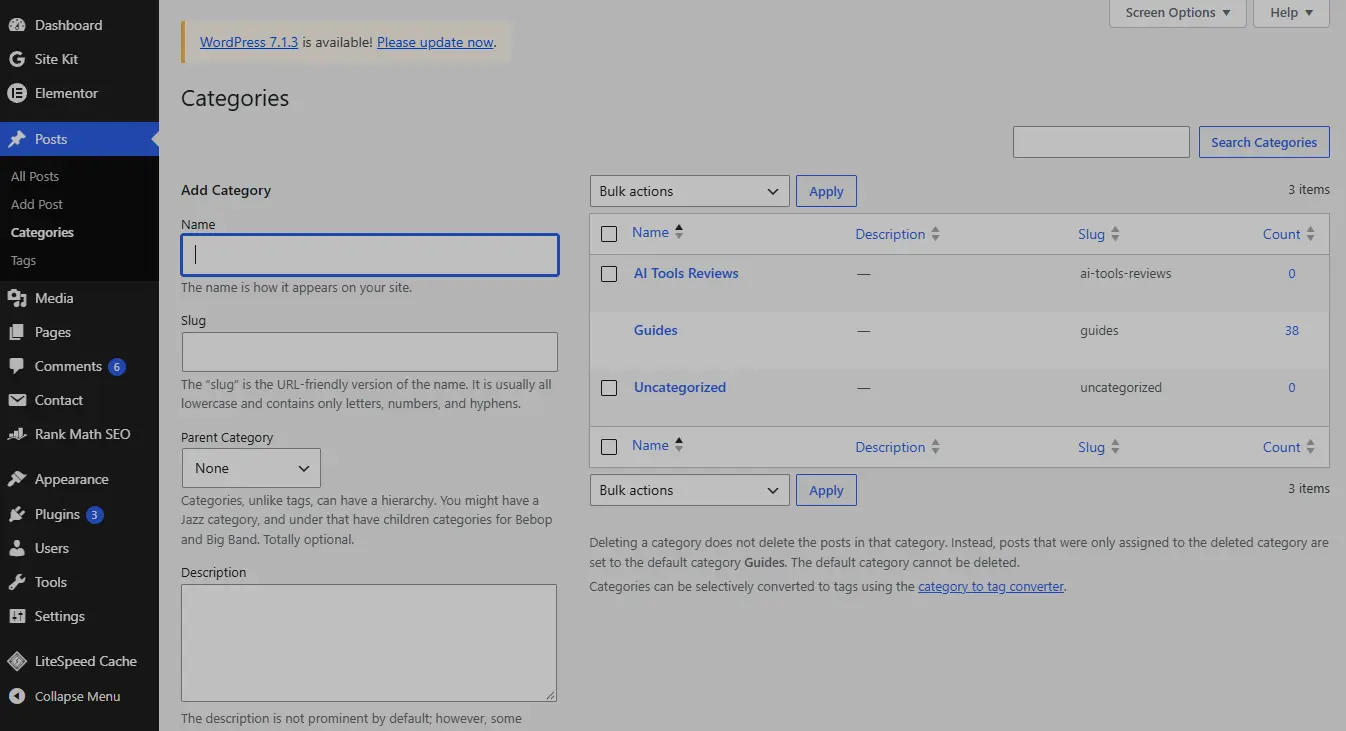Sort by Count in header row
The image size is (1346, 731).
tap(1289, 234)
